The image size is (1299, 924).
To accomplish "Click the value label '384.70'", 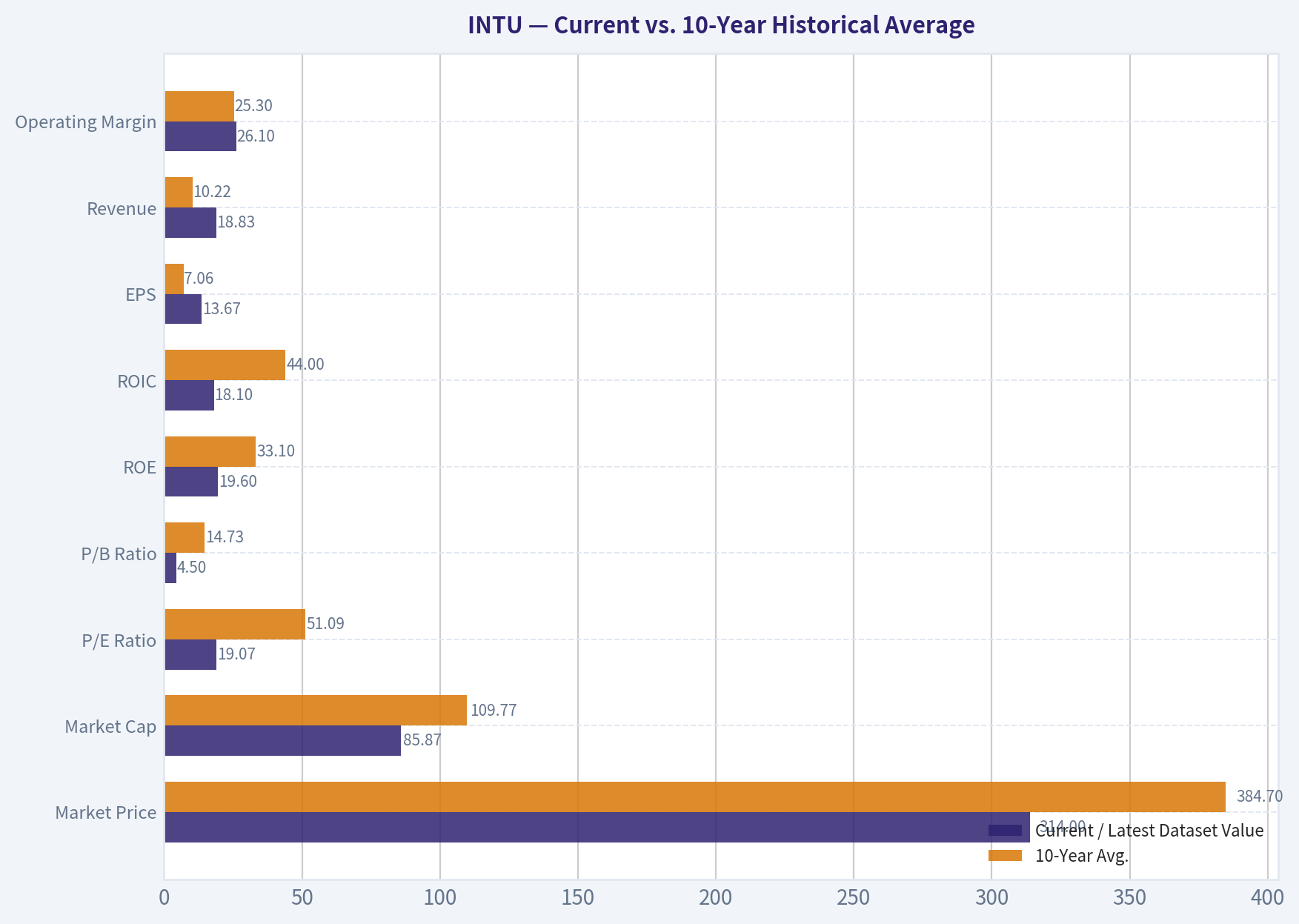I will 1260,797.
